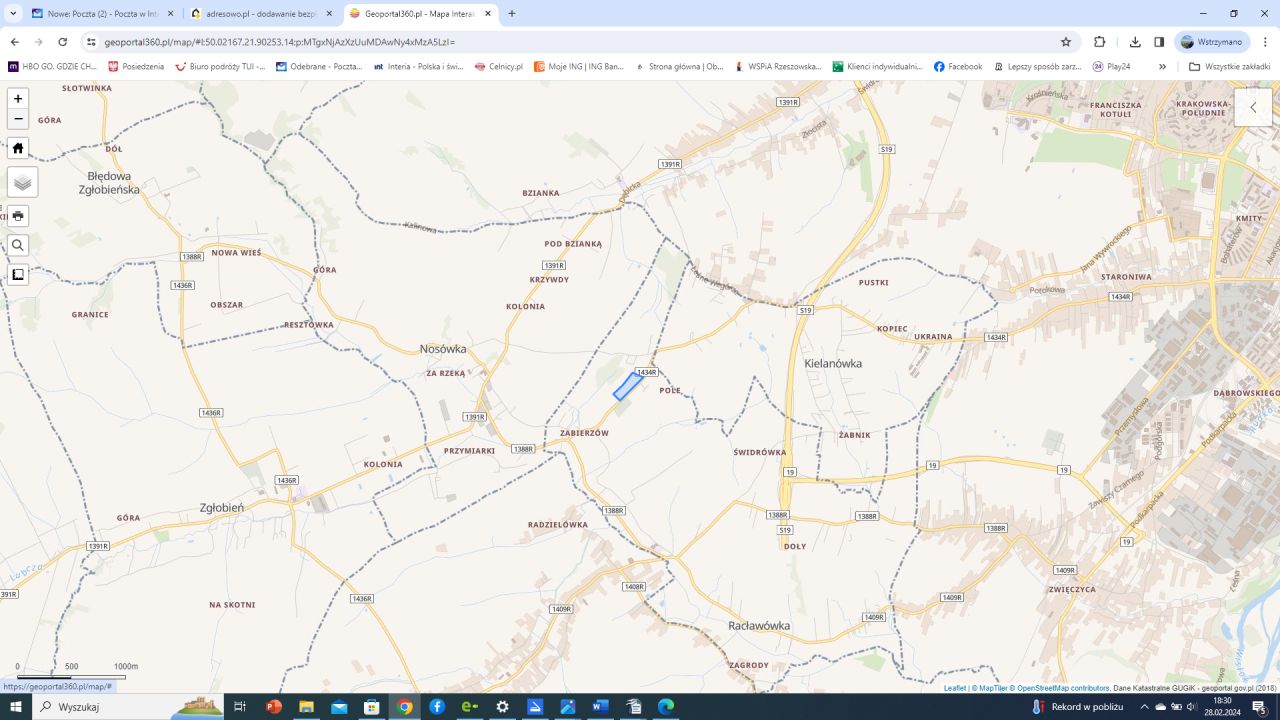Open the map layers switcher
The image size is (1280, 720).
point(23,182)
